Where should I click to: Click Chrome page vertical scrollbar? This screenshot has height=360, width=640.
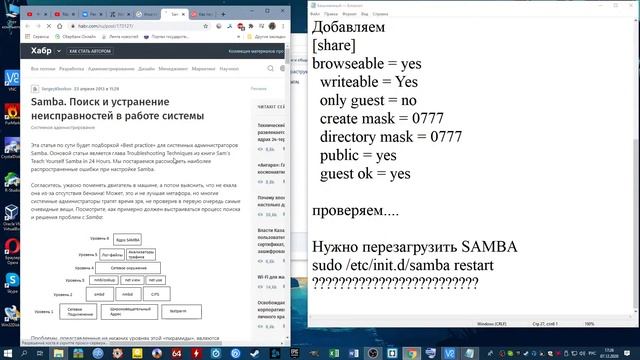coord(287,57)
